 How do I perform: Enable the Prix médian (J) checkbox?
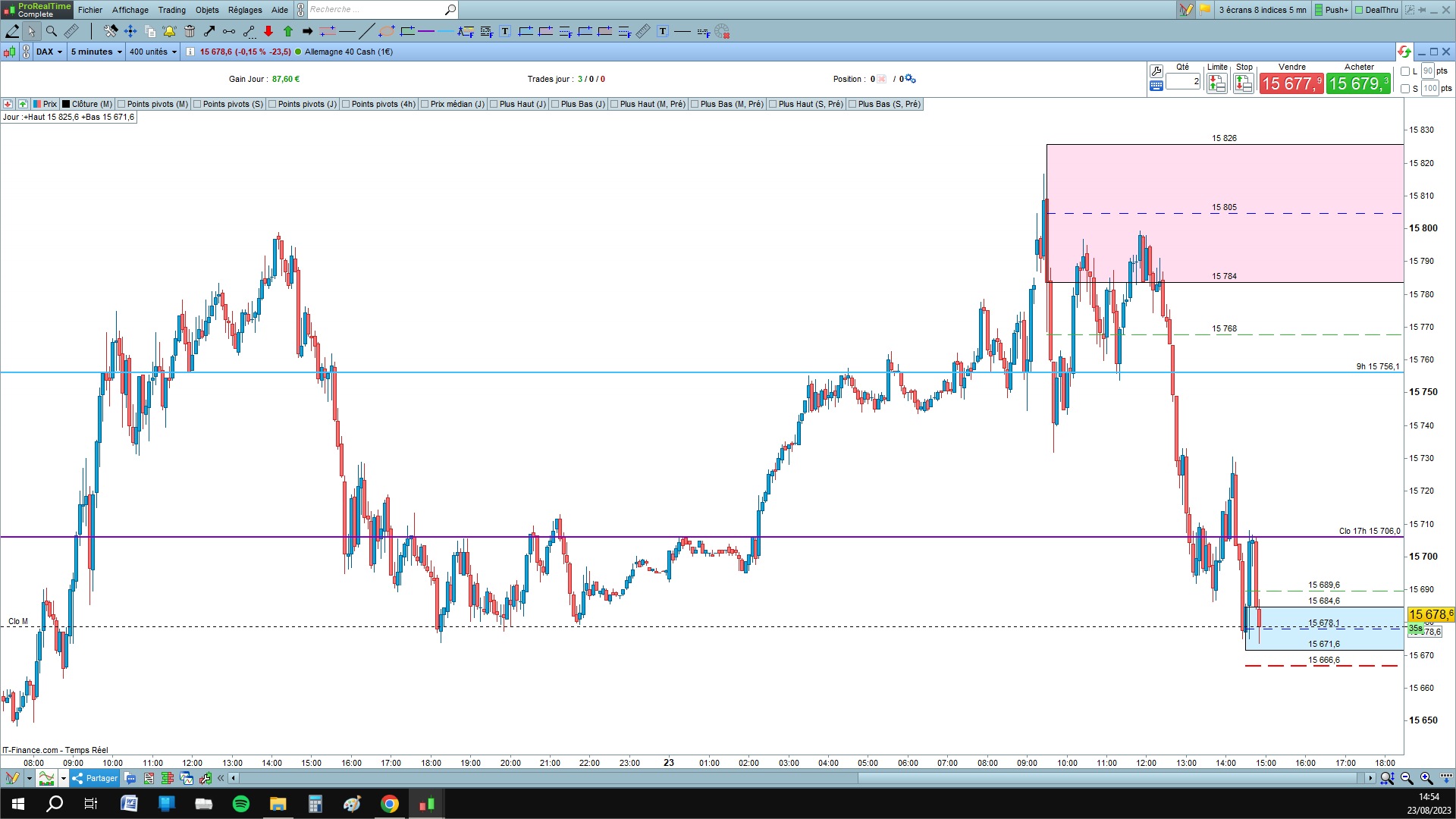[x=425, y=104]
